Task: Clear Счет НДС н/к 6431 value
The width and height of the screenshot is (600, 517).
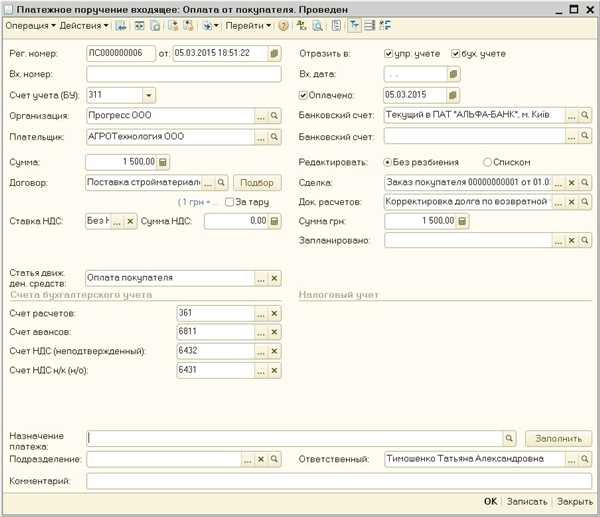Action: [274, 370]
